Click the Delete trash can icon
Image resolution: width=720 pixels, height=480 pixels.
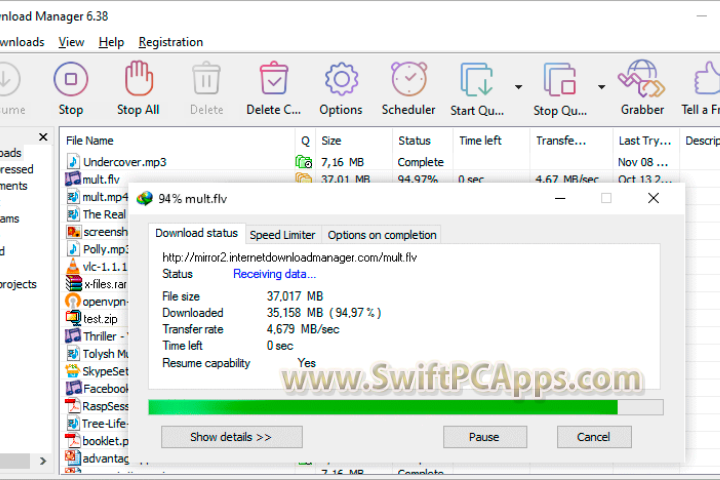point(206,78)
